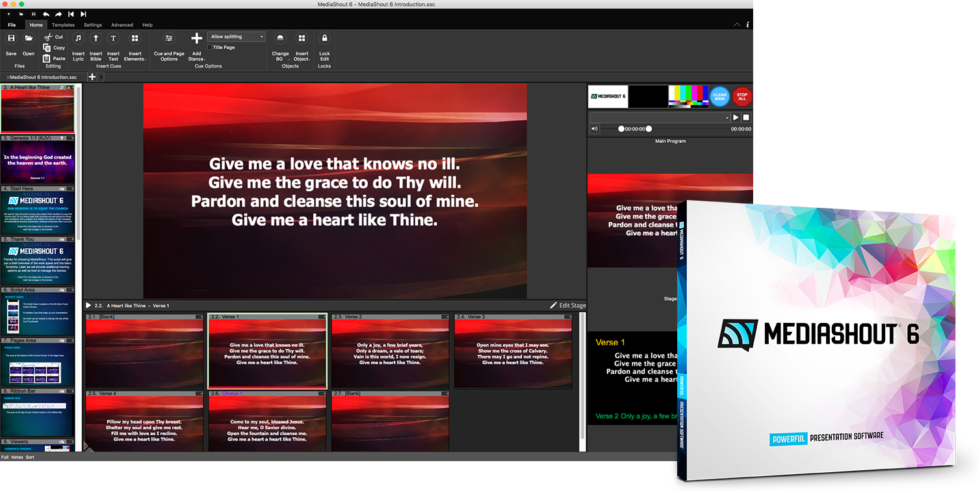Click the Undo arrow in quick access bar
This screenshot has width=980, height=493.
click(46, 14)
